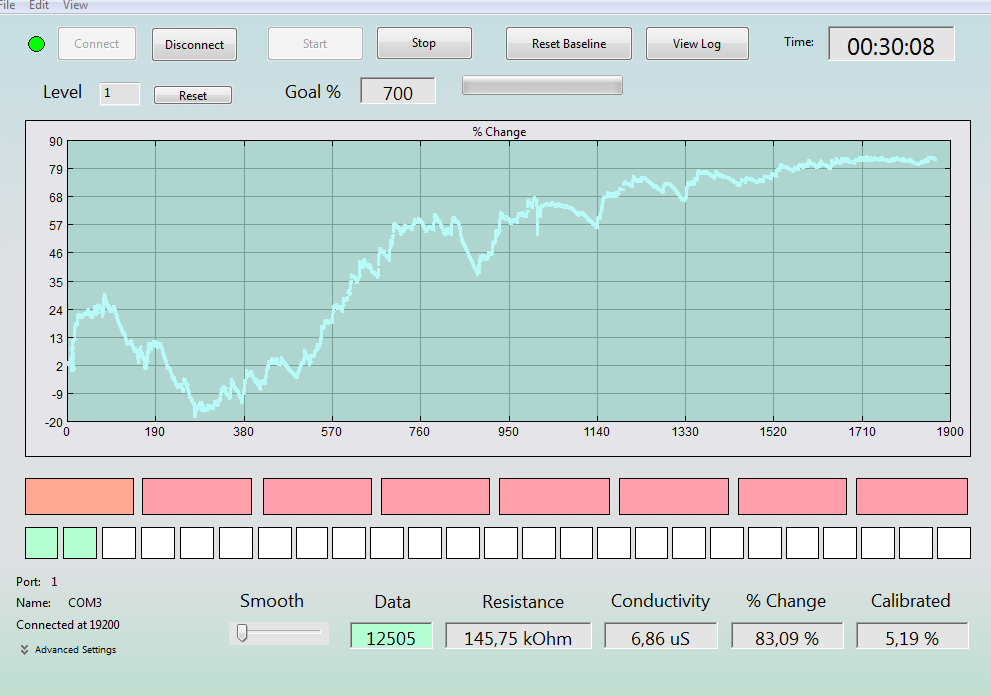The width and height of the screenshot is (991, 696).
Task: Open the log with View Log
Action: (x=697, y=44)
